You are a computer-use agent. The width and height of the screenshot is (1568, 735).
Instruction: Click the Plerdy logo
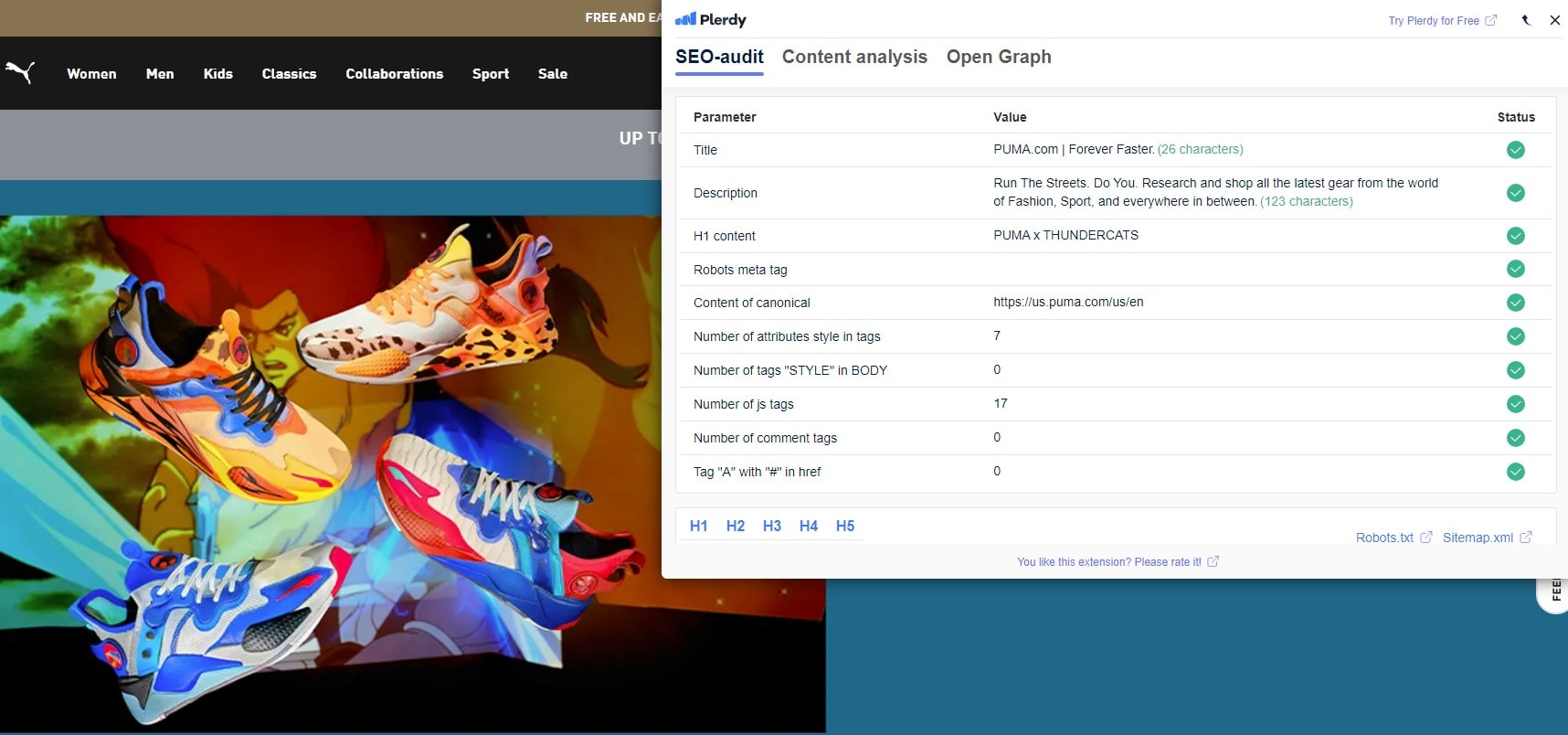(710, 19)
